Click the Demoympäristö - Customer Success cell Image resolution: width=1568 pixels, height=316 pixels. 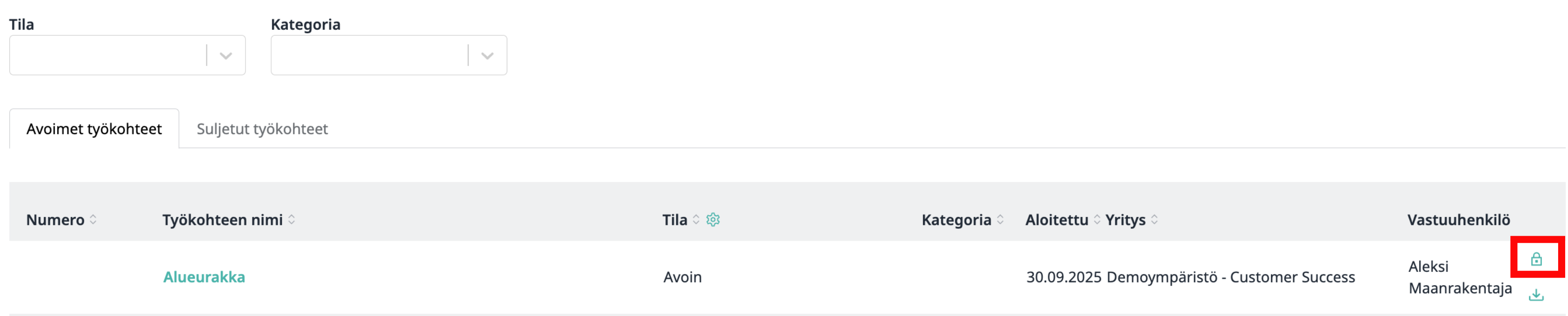1231,277
